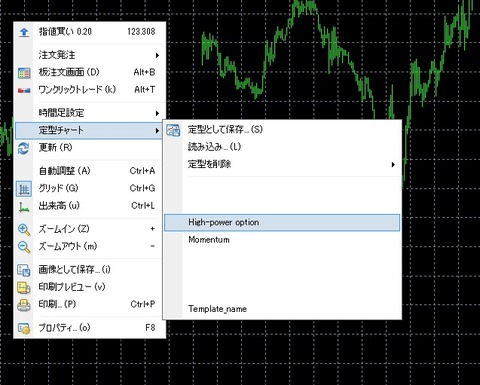Click the F8 shortcut text

point(150,328)
